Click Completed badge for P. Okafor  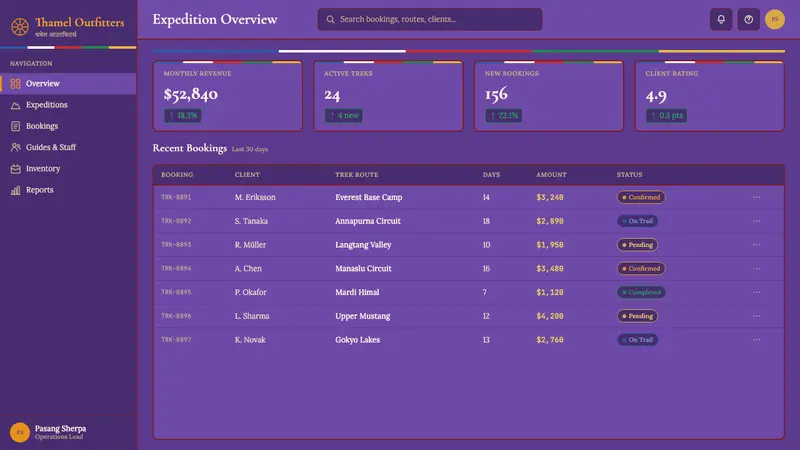[641, 292]
